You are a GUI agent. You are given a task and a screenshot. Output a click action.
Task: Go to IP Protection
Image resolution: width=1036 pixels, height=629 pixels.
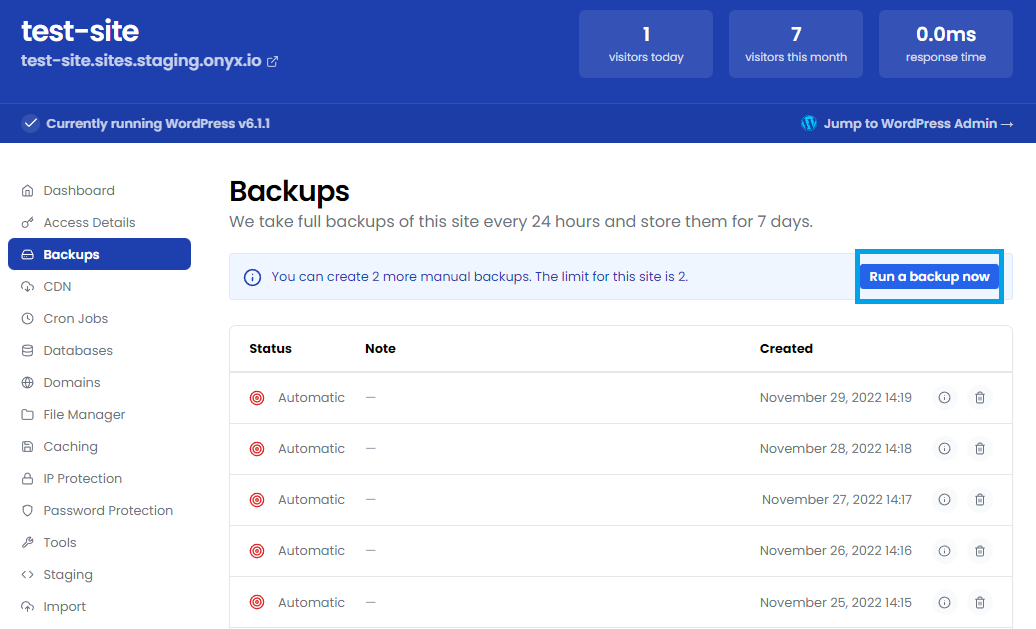coord(99,478)
